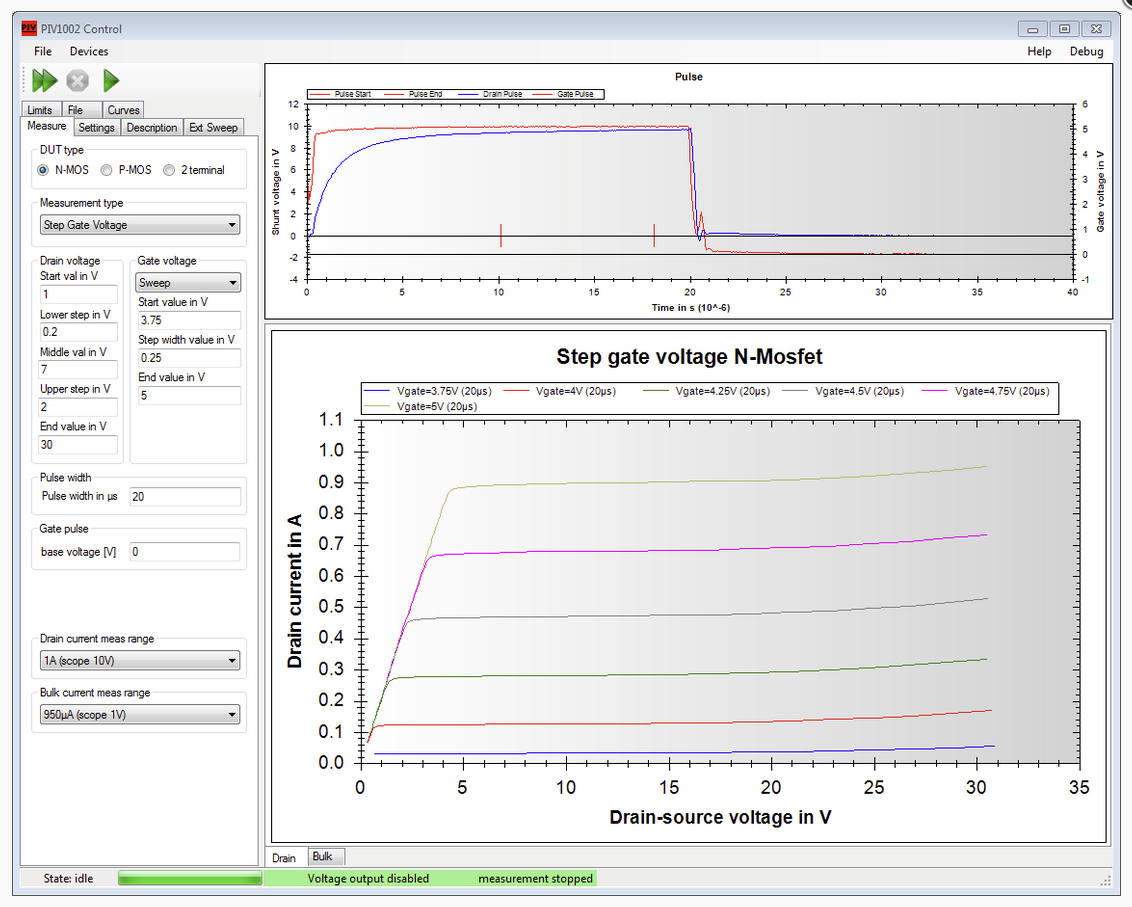The image size is (1132, 907).
Task: Click the resize grip at window corner
Action: [x=1105, y=880]
